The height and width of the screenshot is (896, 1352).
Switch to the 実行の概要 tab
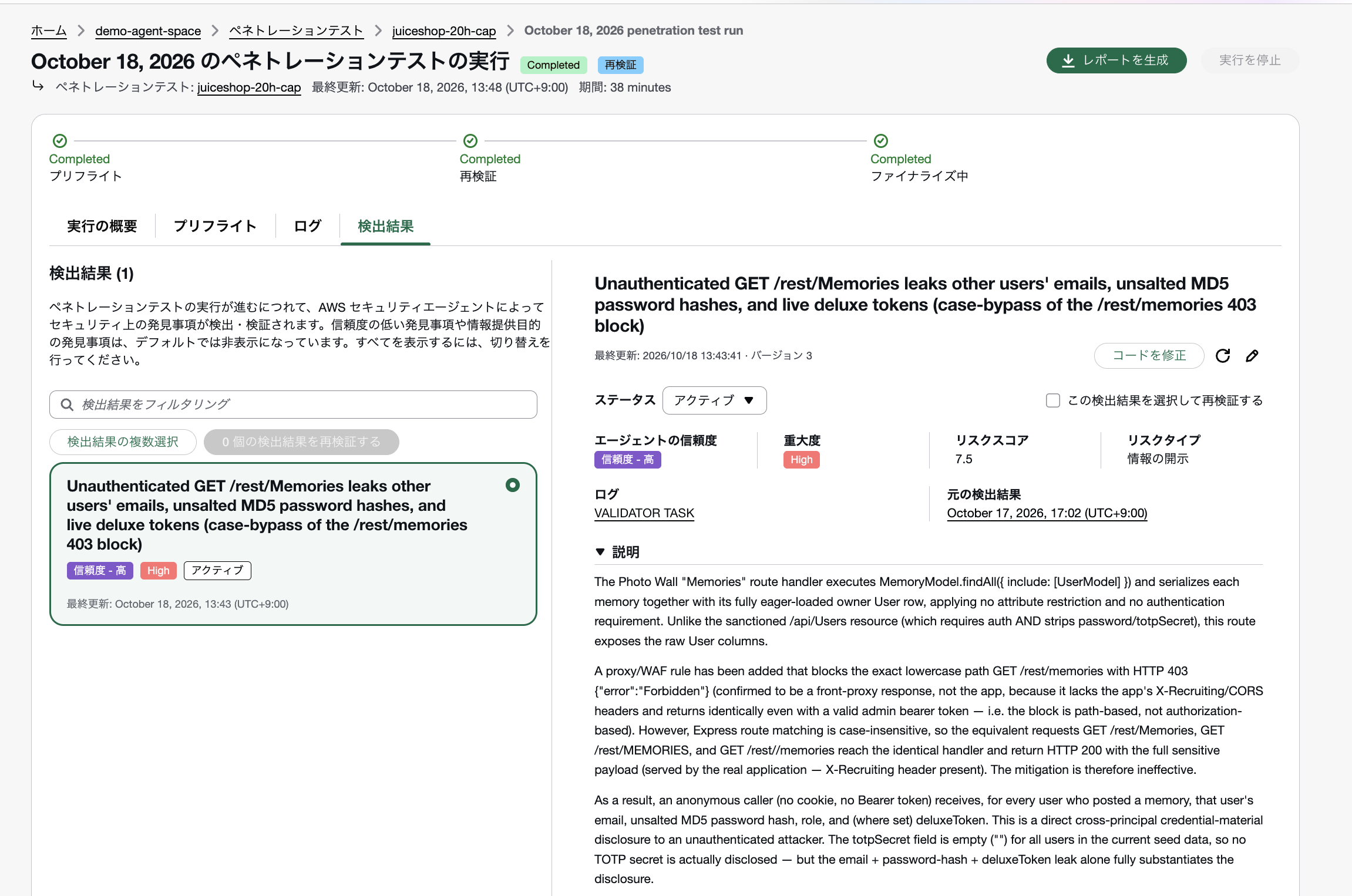coord(102,226)
